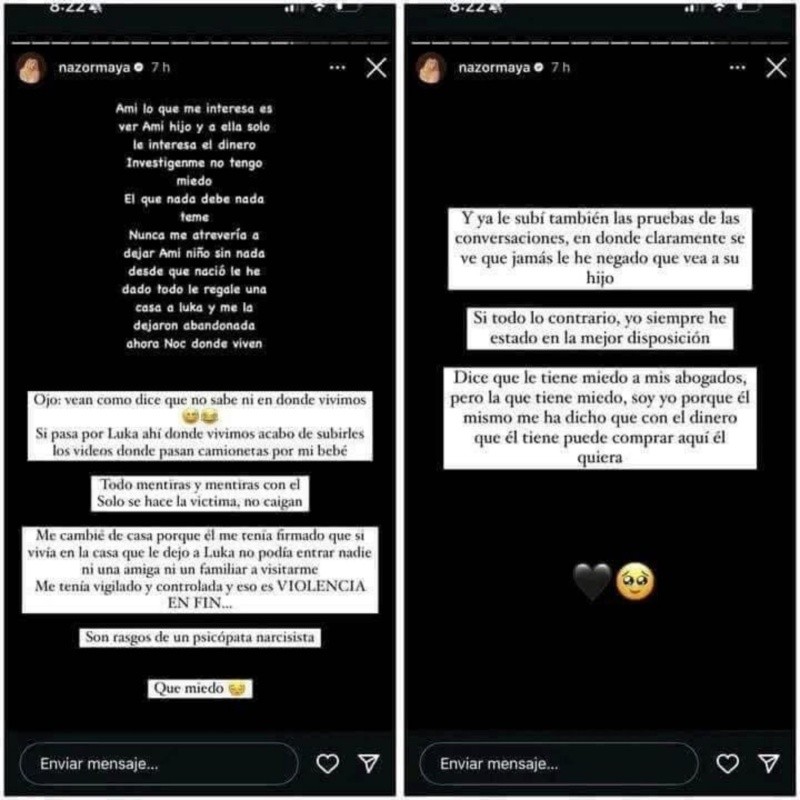Open the three-dot options on right story

737,67
